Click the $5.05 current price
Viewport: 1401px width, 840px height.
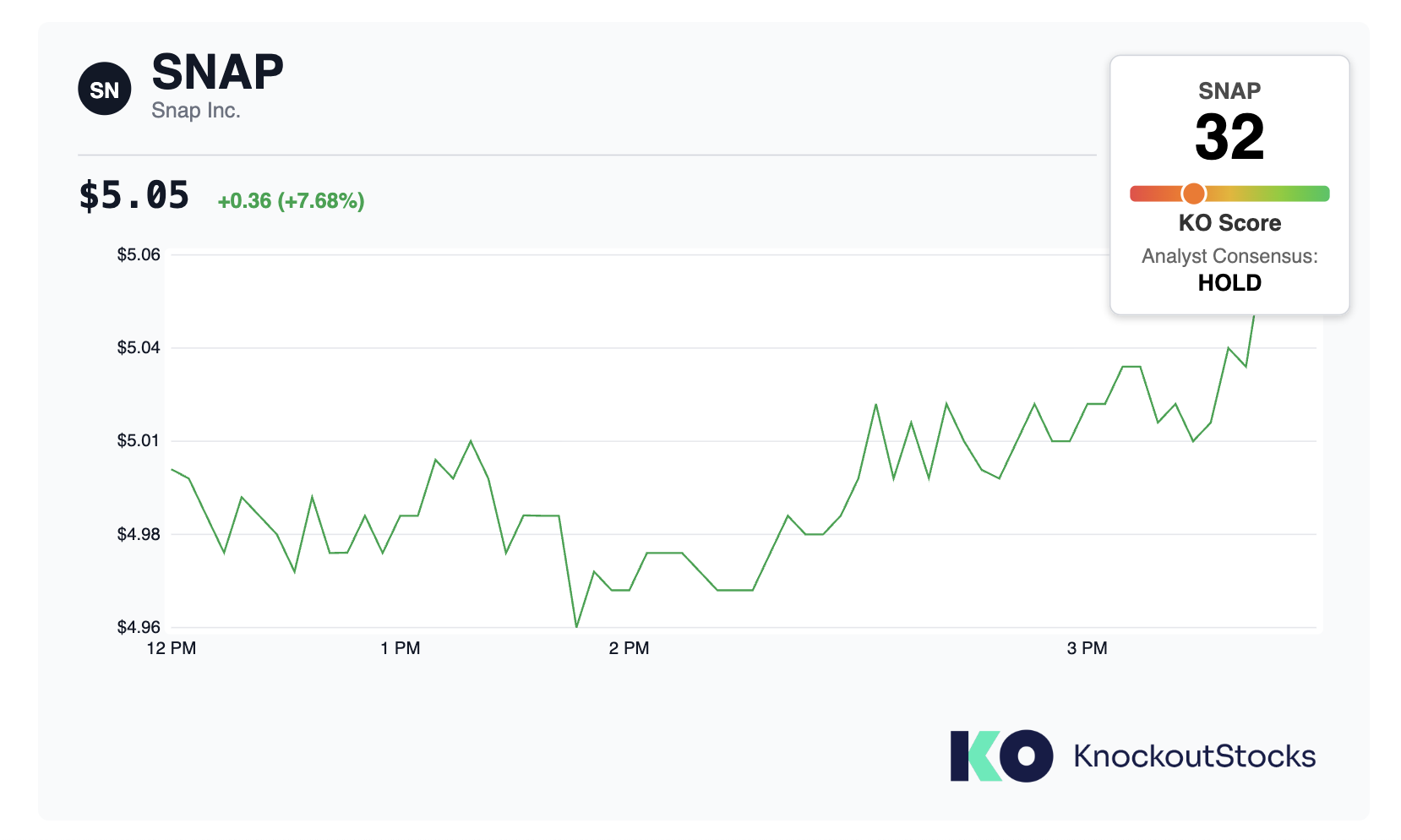point(134,195)
